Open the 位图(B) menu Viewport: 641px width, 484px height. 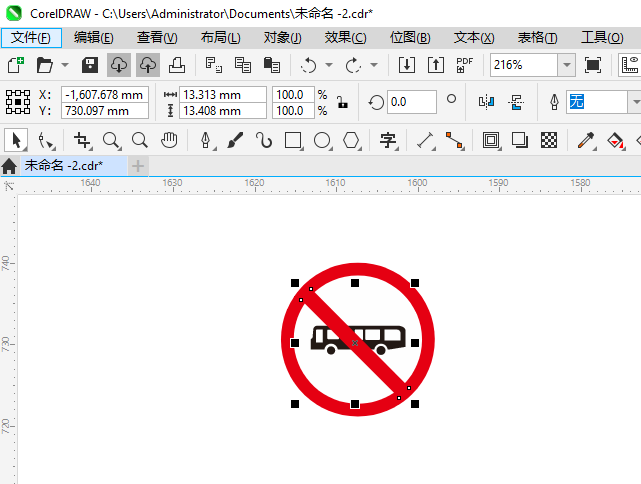(x=410, y=38)
